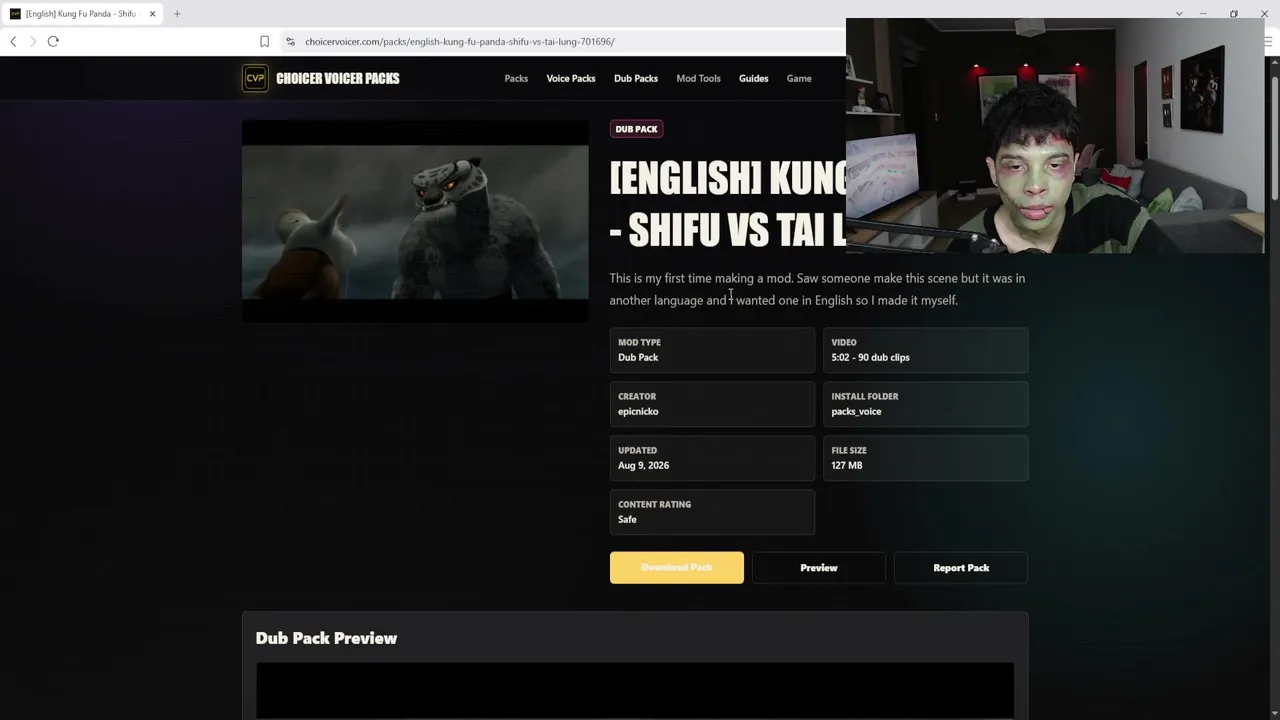Click the content rating "Safe"
Viewport: 1280px width, 720px height.
coord(627,519)
